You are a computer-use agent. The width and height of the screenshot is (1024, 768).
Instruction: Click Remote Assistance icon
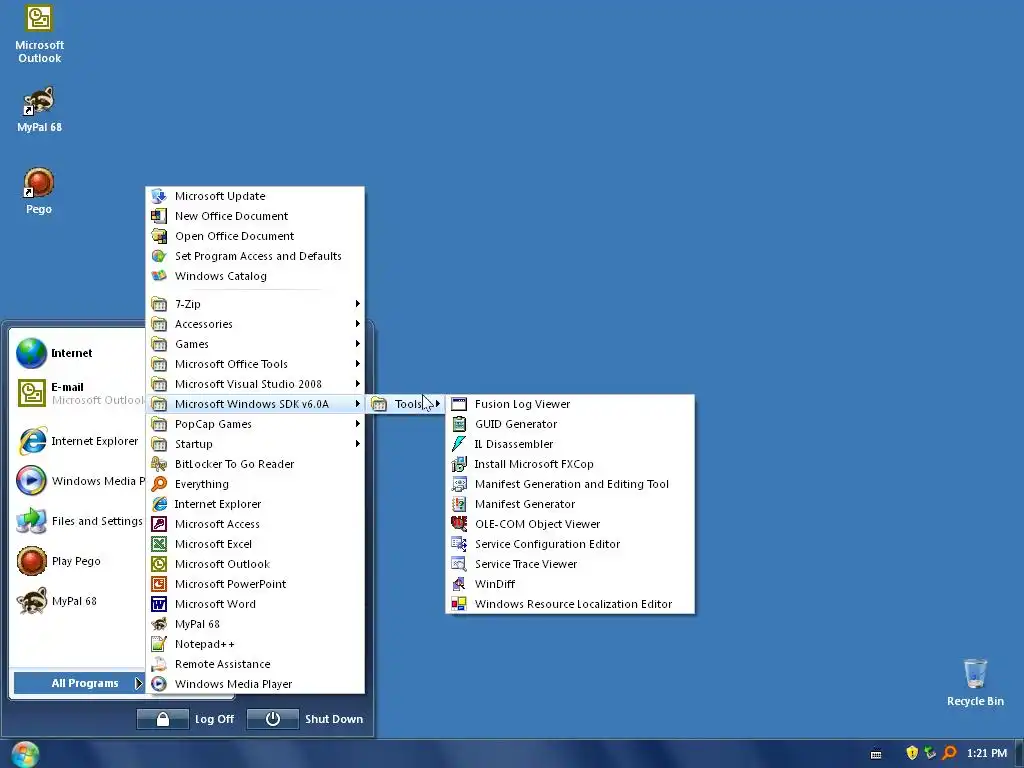point(159,664)
